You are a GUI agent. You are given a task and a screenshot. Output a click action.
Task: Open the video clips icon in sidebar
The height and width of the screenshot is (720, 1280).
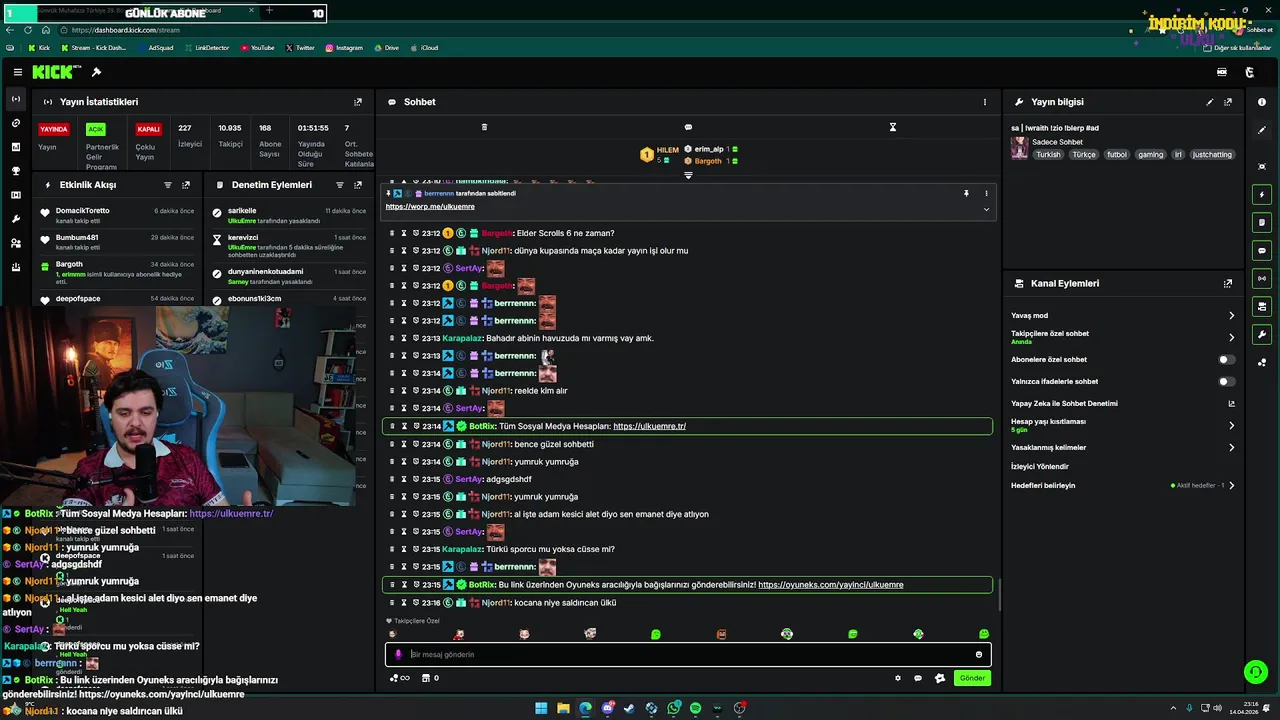(x=15, y=195)
